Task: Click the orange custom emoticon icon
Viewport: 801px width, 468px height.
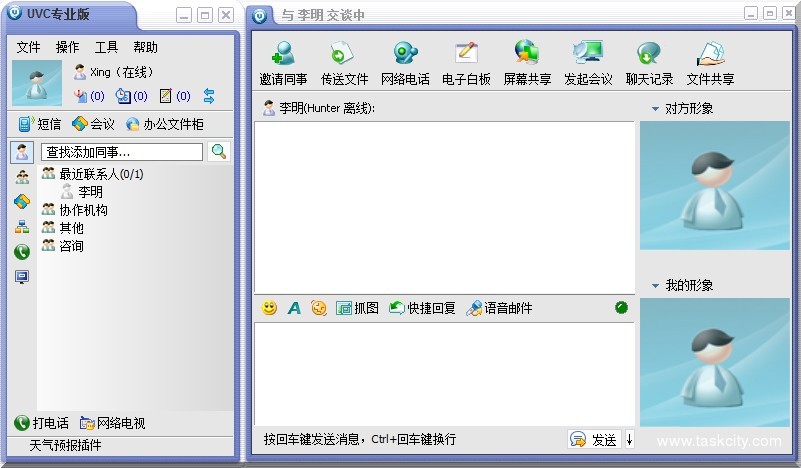Action: click(319, 308)
